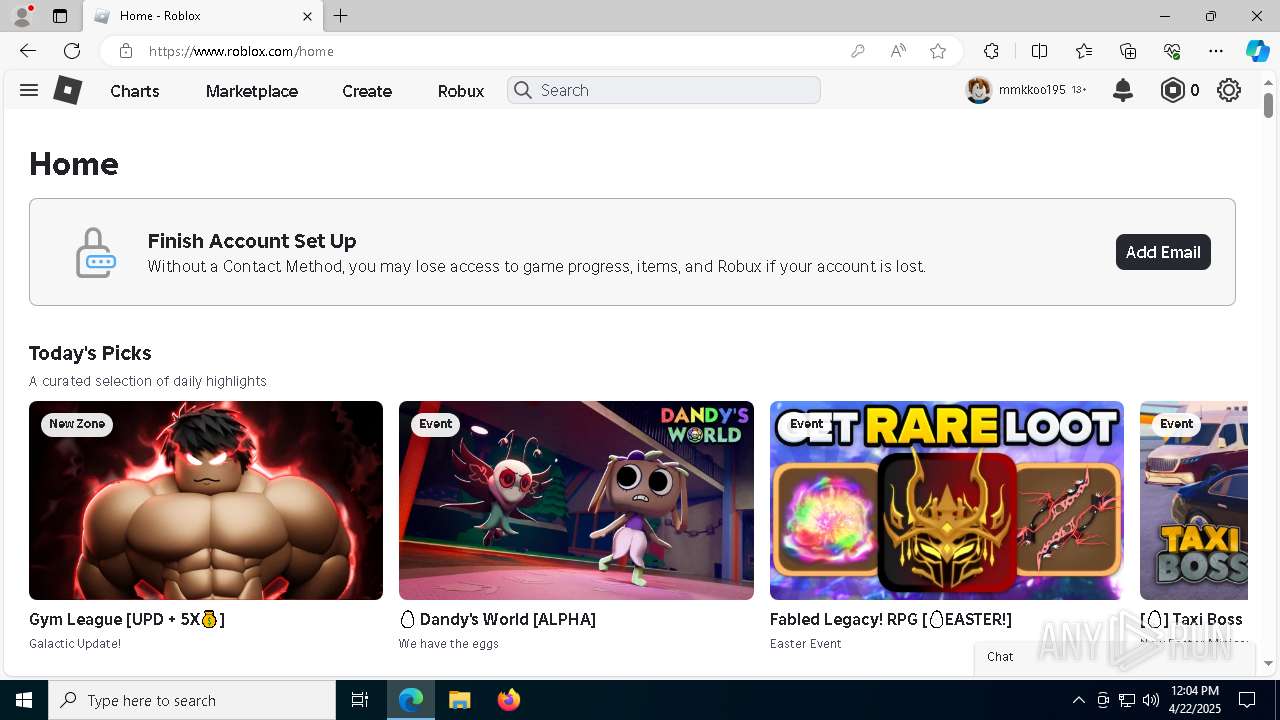1280x720 pixels.
Task: Open the Fabled Legacy rare loot thumbnail
Action: (947, 500)
